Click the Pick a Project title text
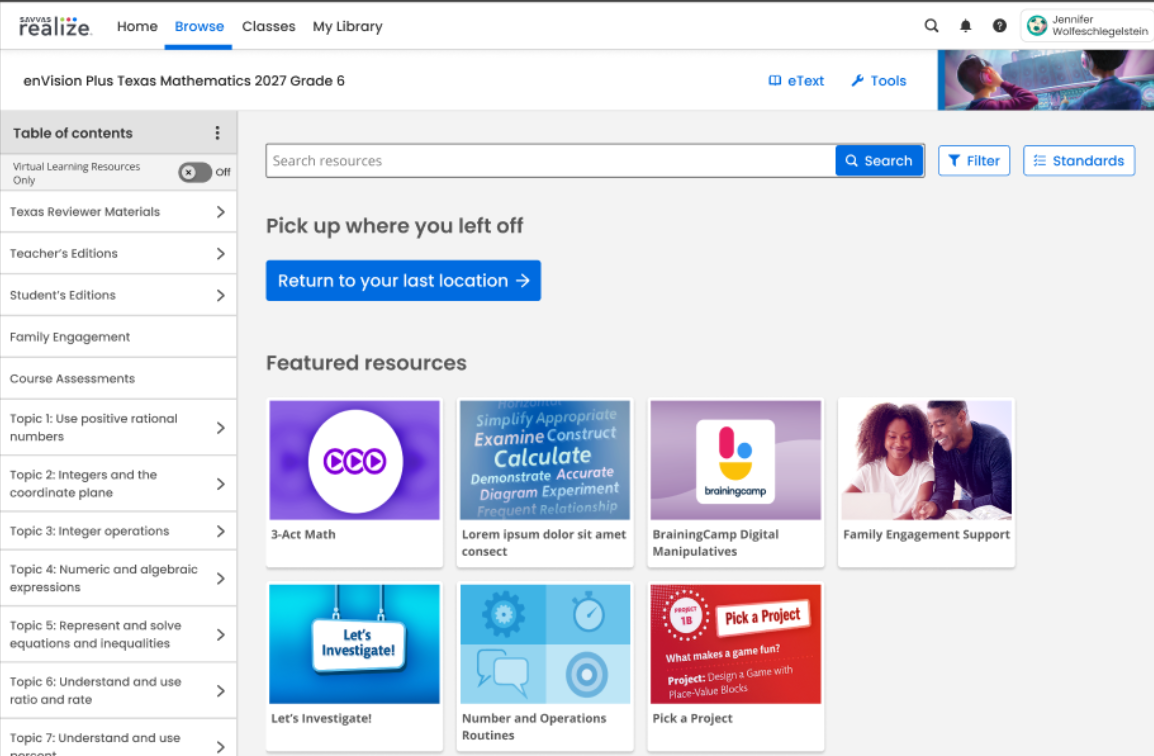Image resolution: width=1154 pixels, height=756 pixels. 693,718
